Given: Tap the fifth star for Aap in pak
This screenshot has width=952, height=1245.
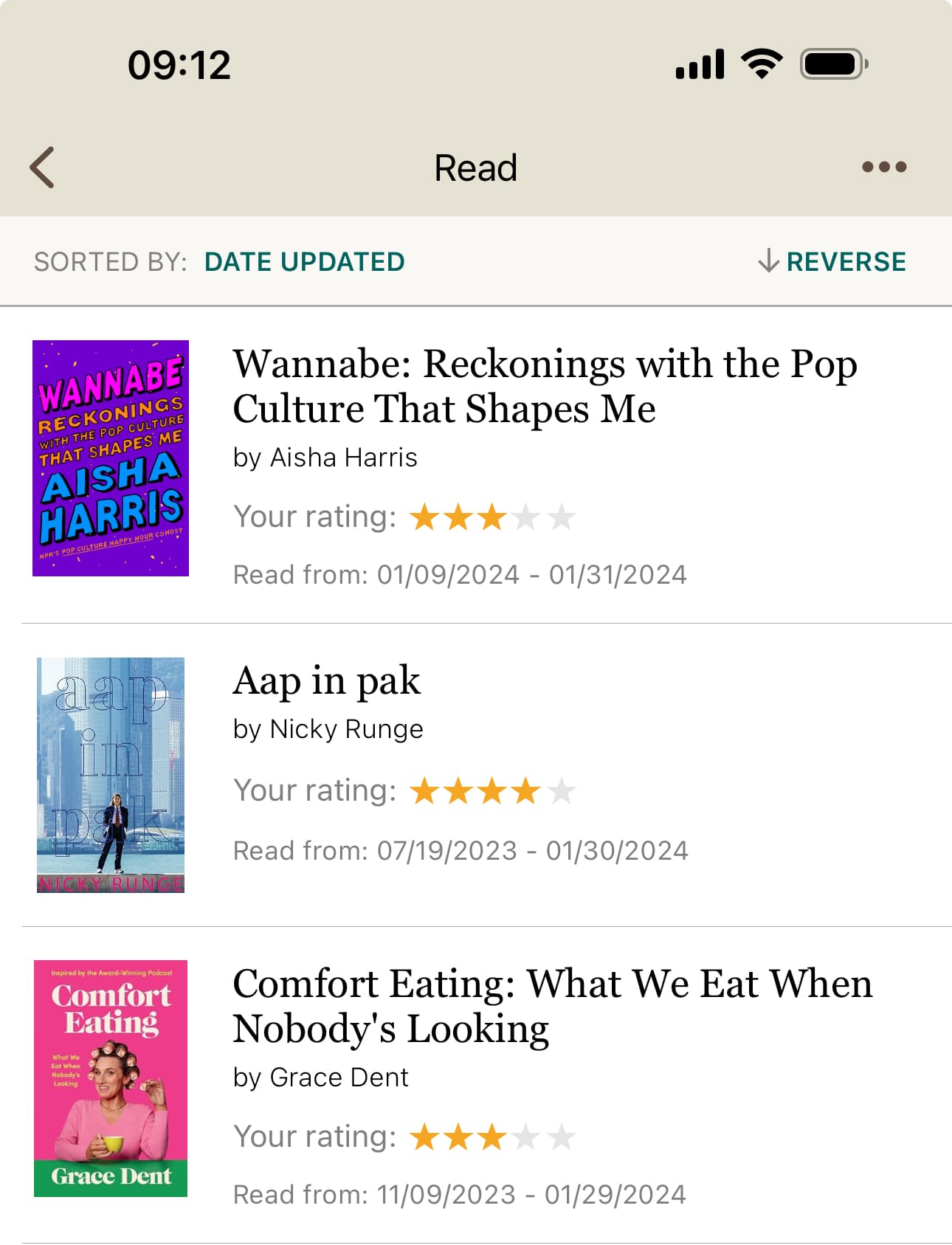Looking at the screenshot, I should [x=562, y=791].
